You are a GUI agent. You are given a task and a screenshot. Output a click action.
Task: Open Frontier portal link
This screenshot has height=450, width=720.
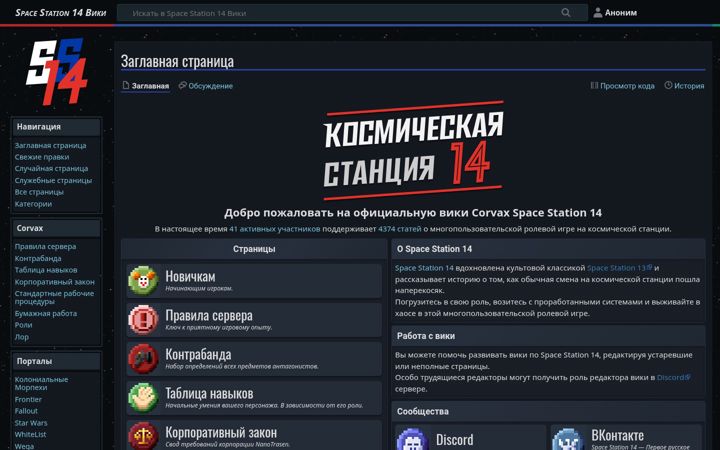(x=28, y=399)
